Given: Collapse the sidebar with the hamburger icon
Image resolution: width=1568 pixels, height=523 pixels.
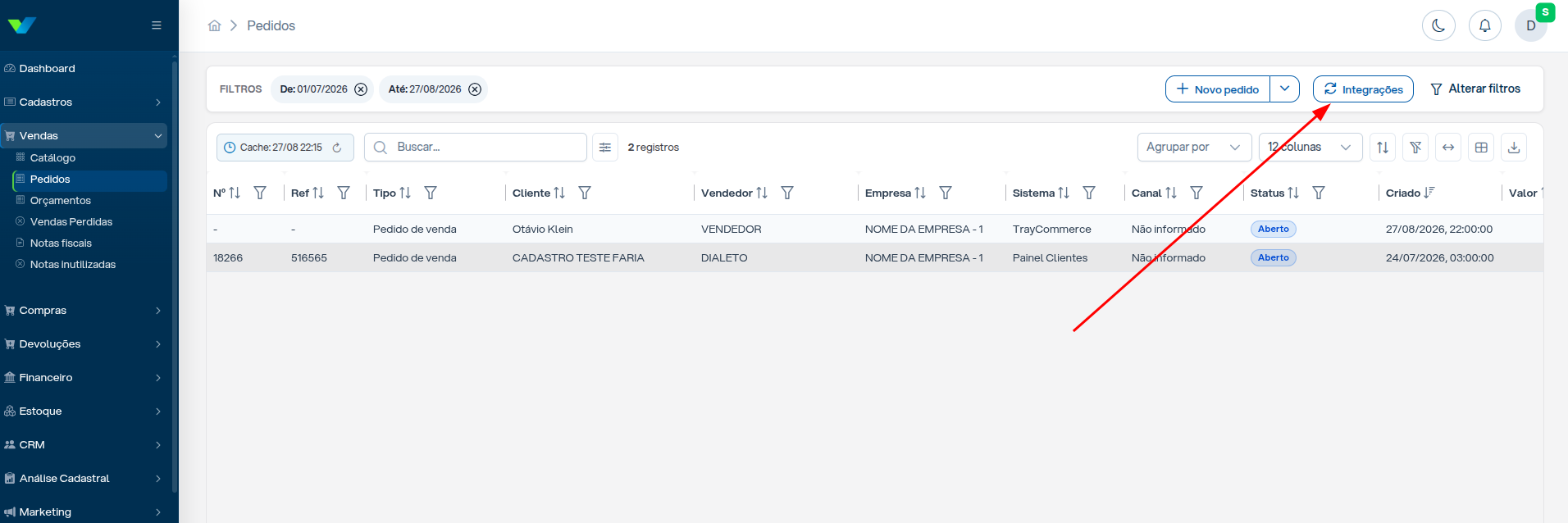Looking at the screenshot, I should click(x=156, y=25).
